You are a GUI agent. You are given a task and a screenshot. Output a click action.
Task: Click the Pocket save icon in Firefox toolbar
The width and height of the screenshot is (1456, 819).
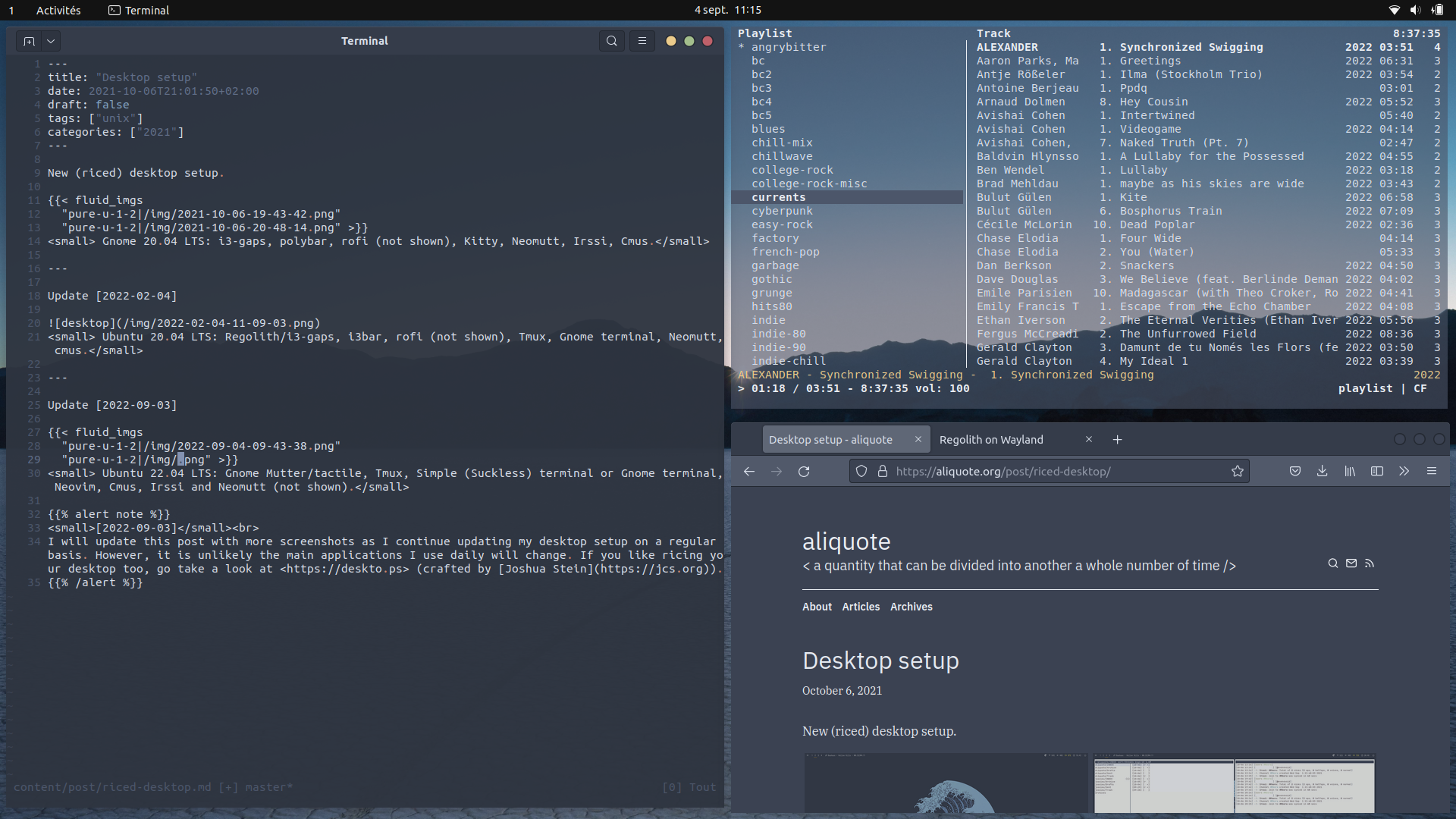[1295, 471]
